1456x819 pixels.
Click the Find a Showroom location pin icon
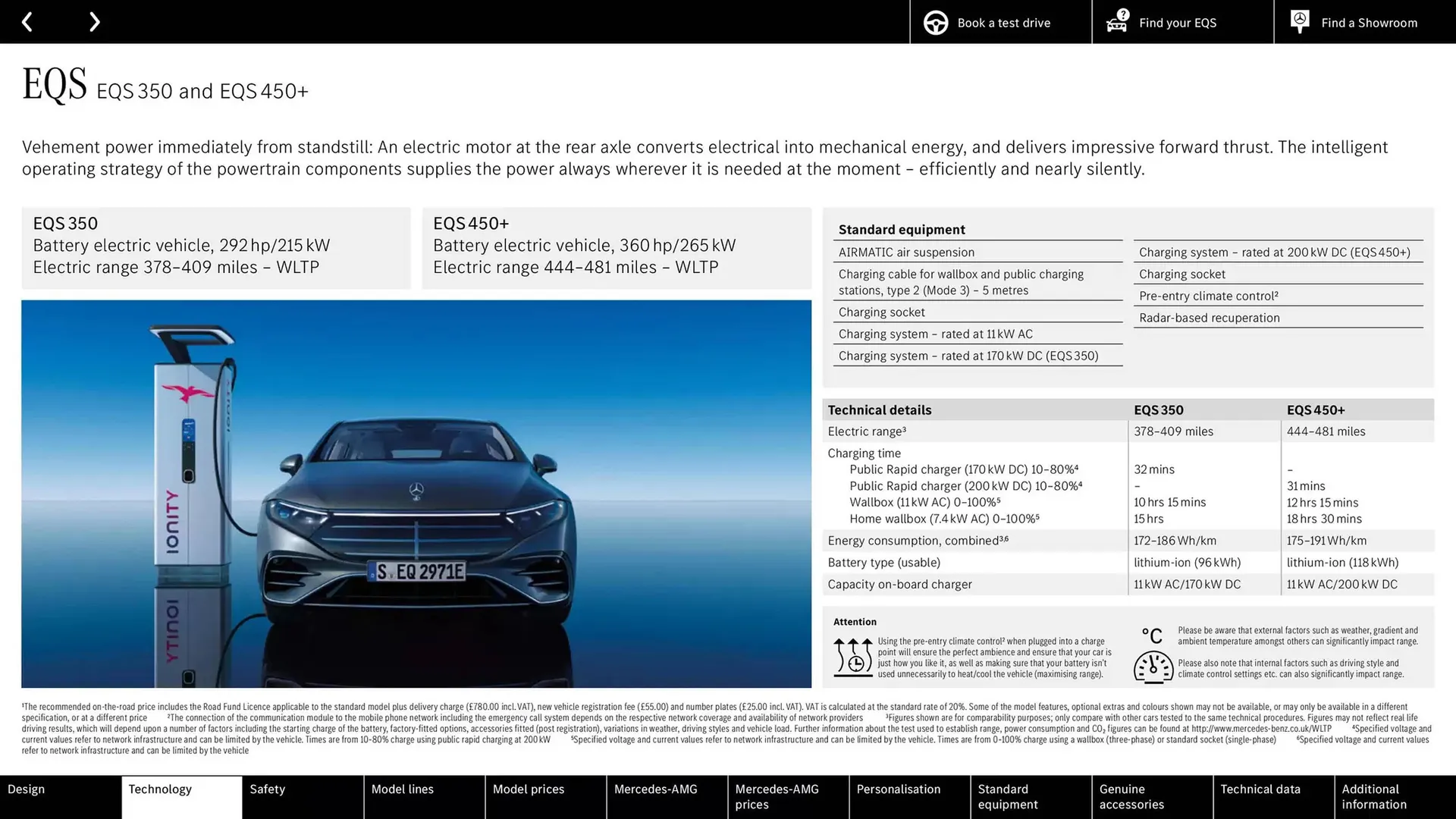click(1299, 21)
